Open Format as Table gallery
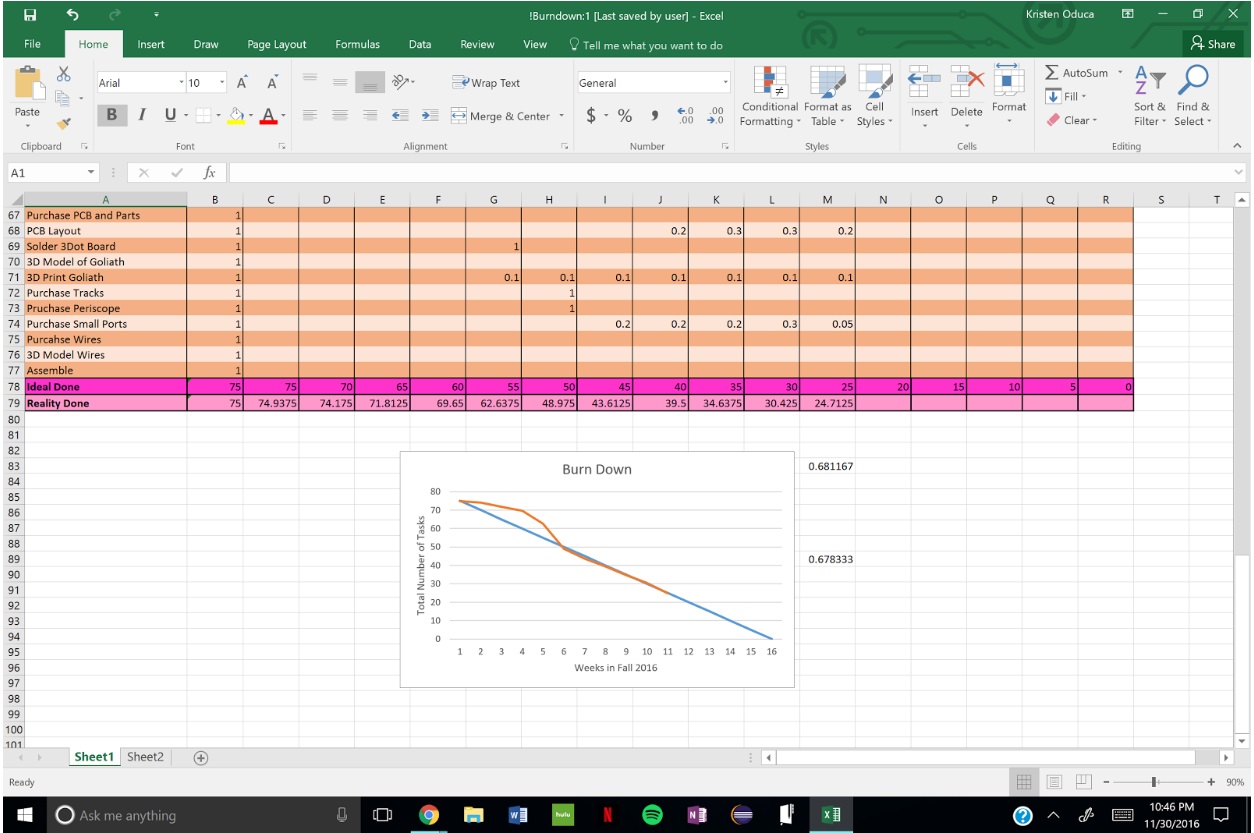Screen dimensions: 1254x833 (827, 97)
